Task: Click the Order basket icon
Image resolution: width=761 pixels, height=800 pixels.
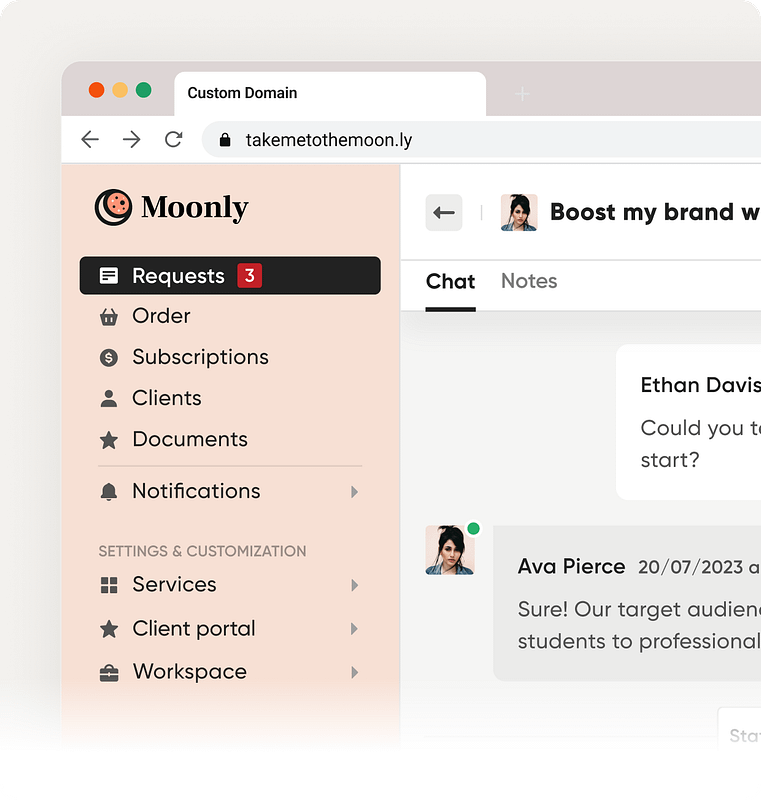Action: 109,317
